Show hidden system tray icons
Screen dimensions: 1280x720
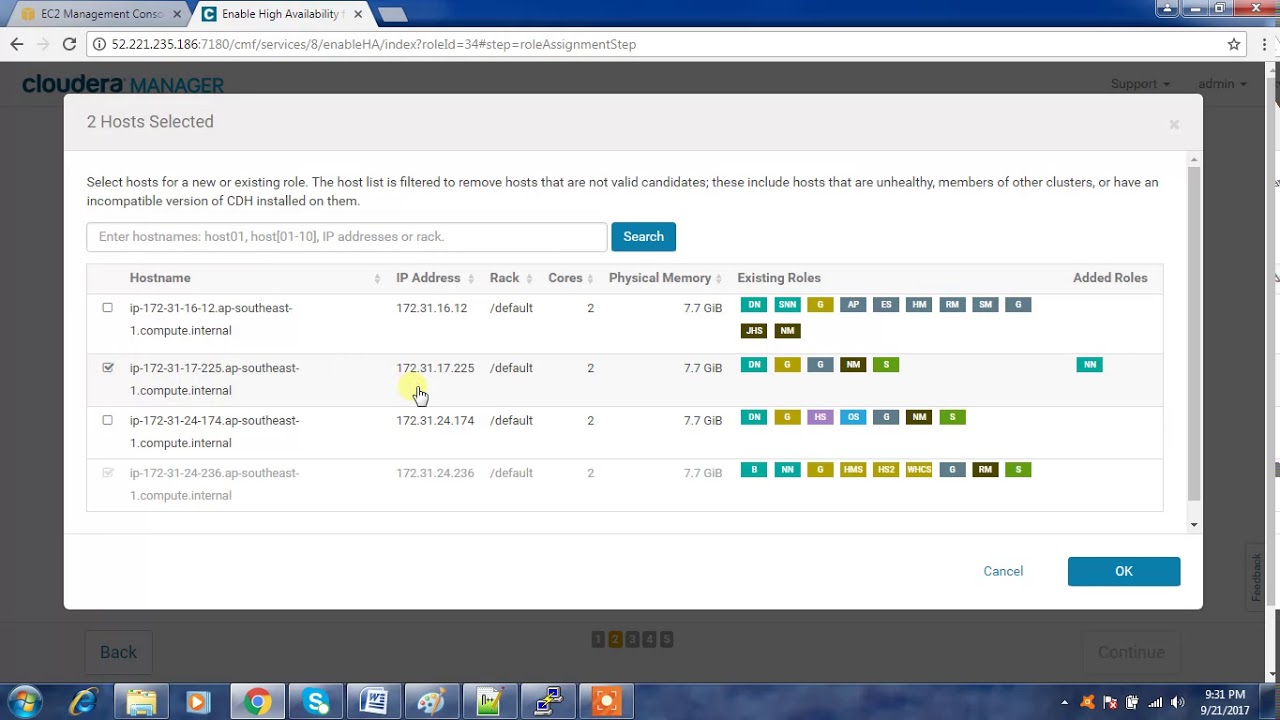1064,702
